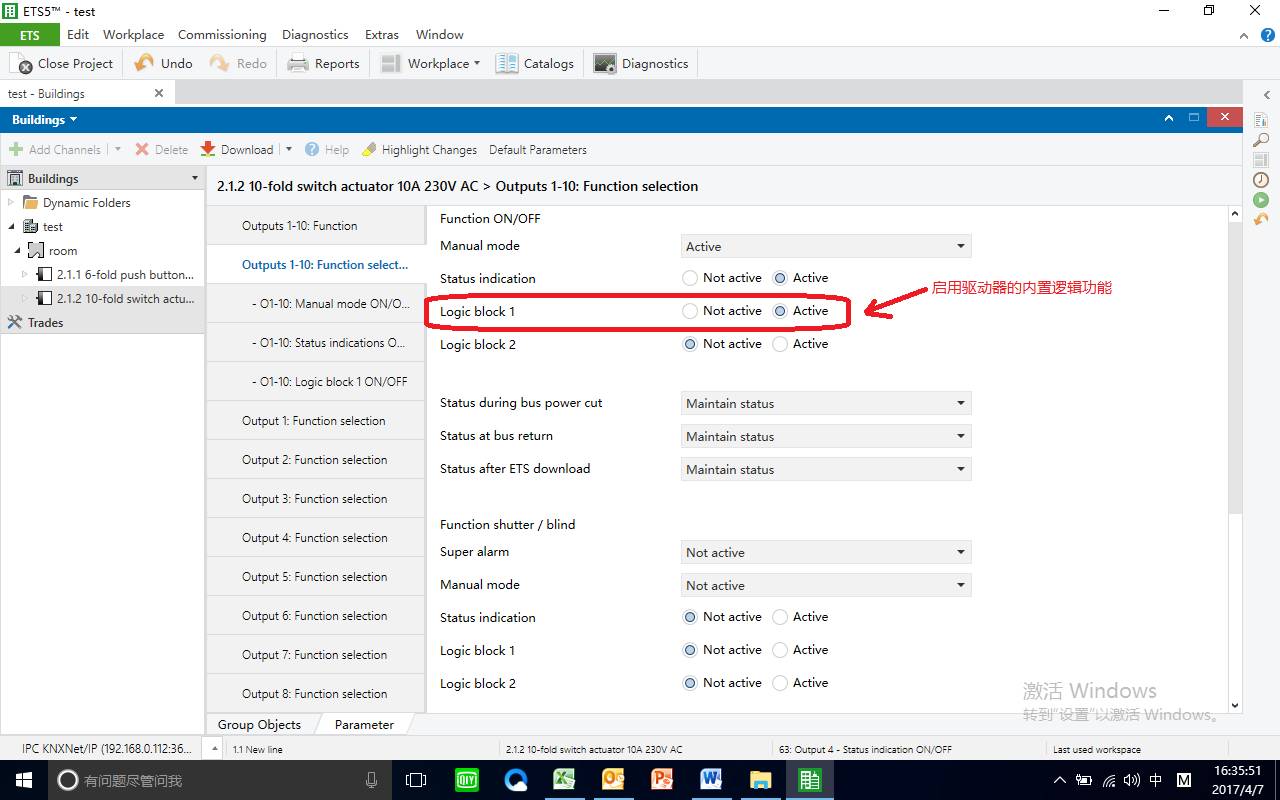Open the Window menu

439,34
